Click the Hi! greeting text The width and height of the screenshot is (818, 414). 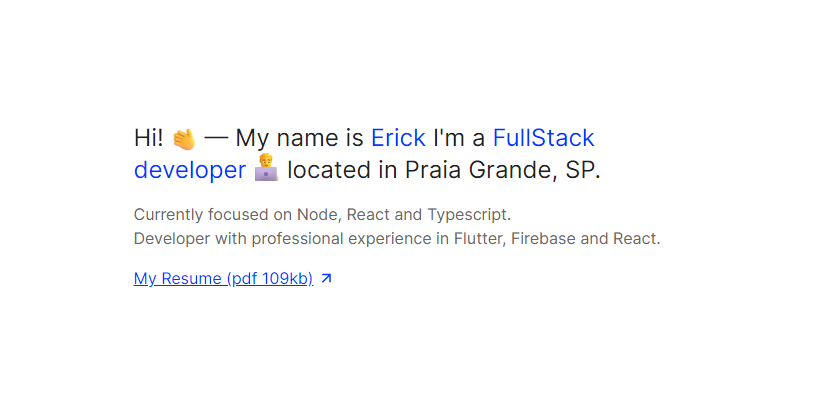[148, 138]
